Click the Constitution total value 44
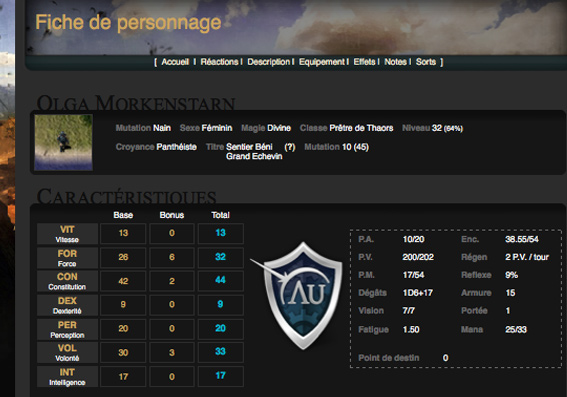The width and height of the screenshot is (567, 397). click(221, 280)
